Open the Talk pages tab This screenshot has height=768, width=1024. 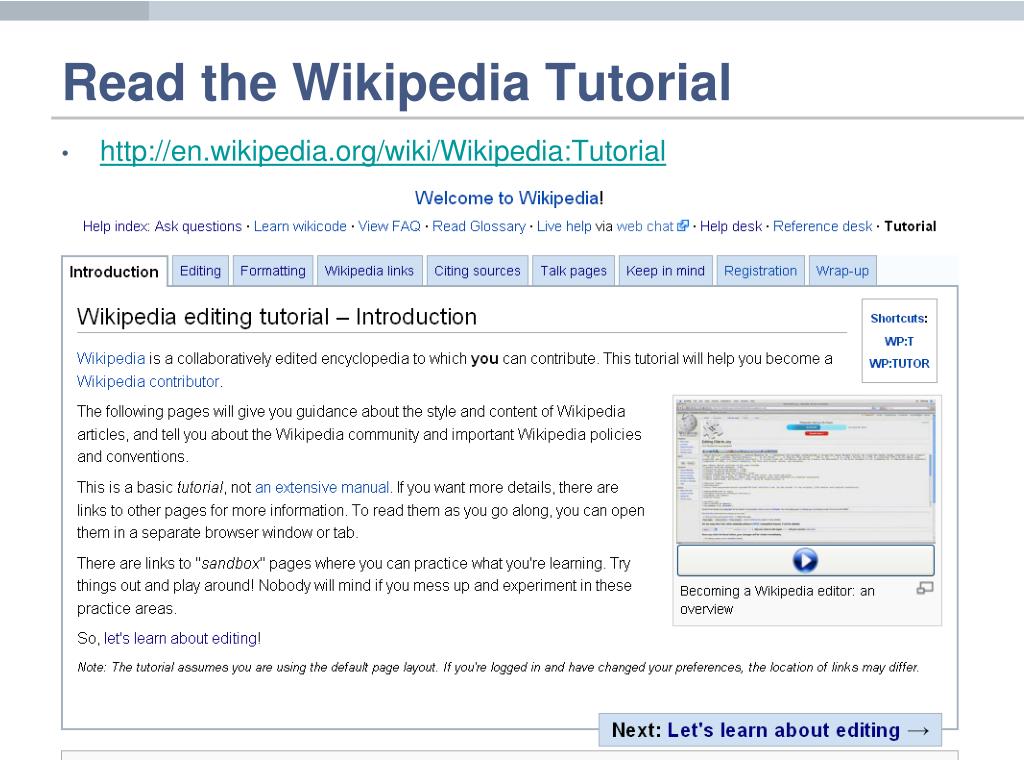[x=573, y=271]
